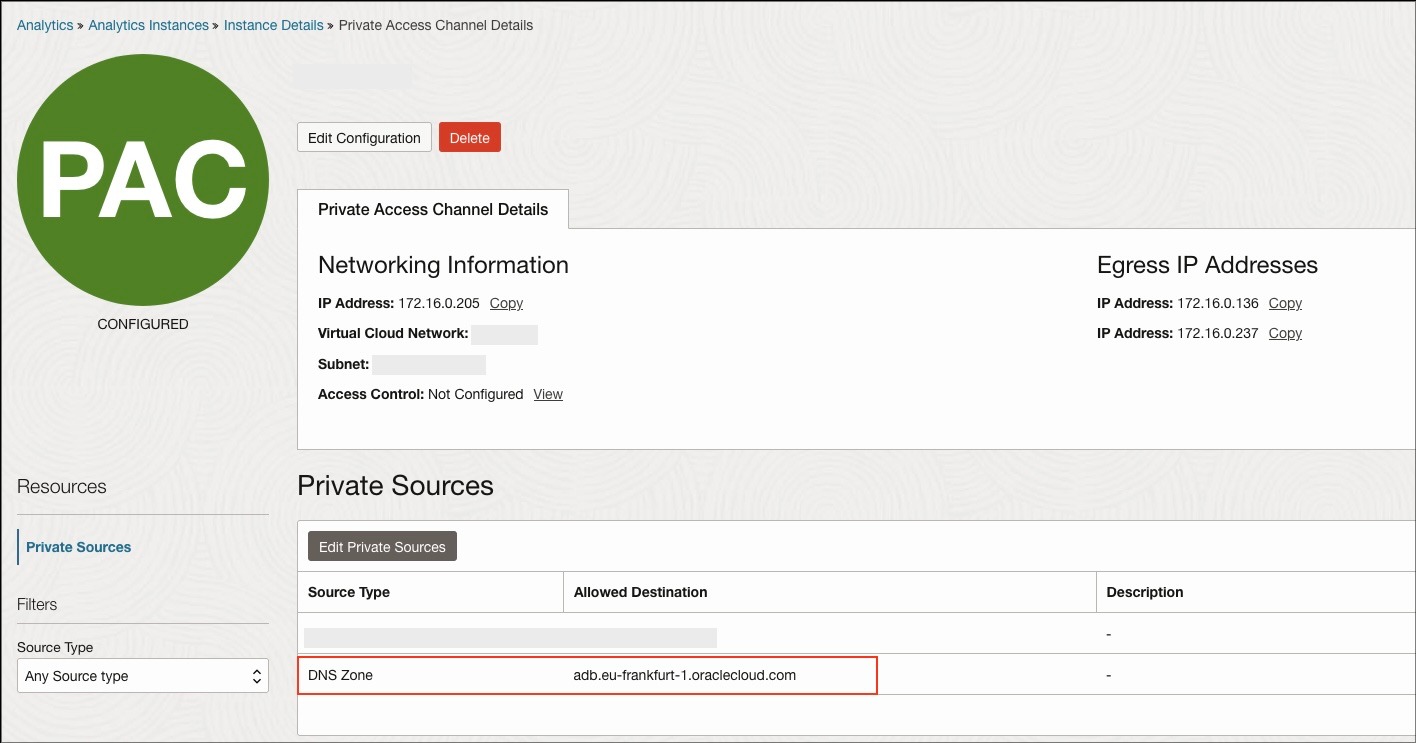Click the adb.eu-frankfurt-1.oraclecloud.com destination entry

click(x=683, y=675)
